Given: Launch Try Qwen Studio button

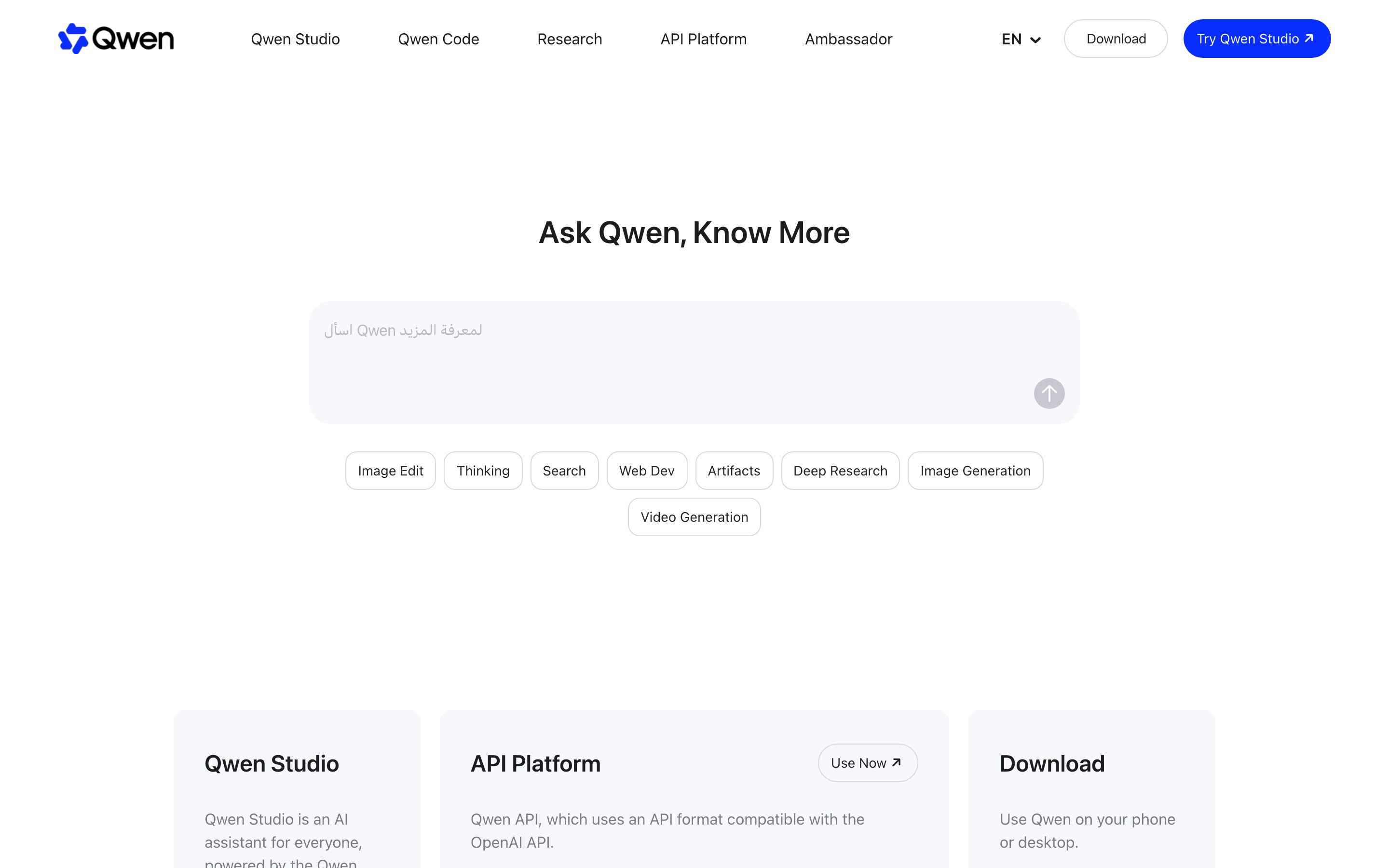Looking at the screenshot, I should [x=1256, y=39].
